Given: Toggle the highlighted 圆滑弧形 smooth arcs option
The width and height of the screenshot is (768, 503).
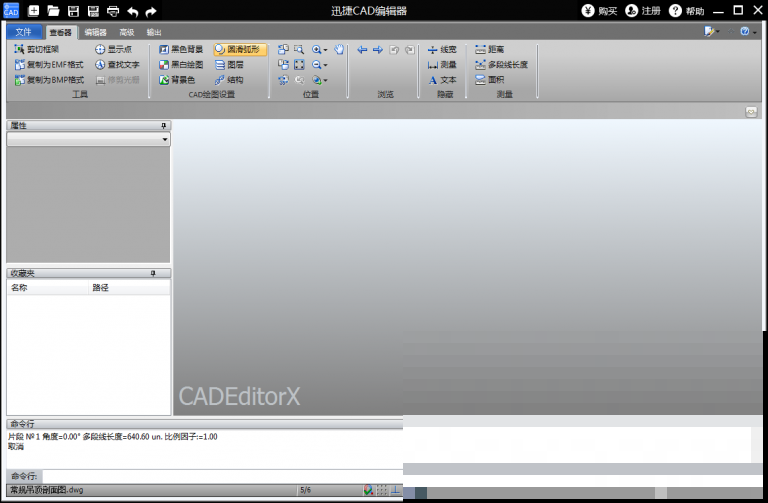Looking at the screenshot, I should click(x=240, y=49).
